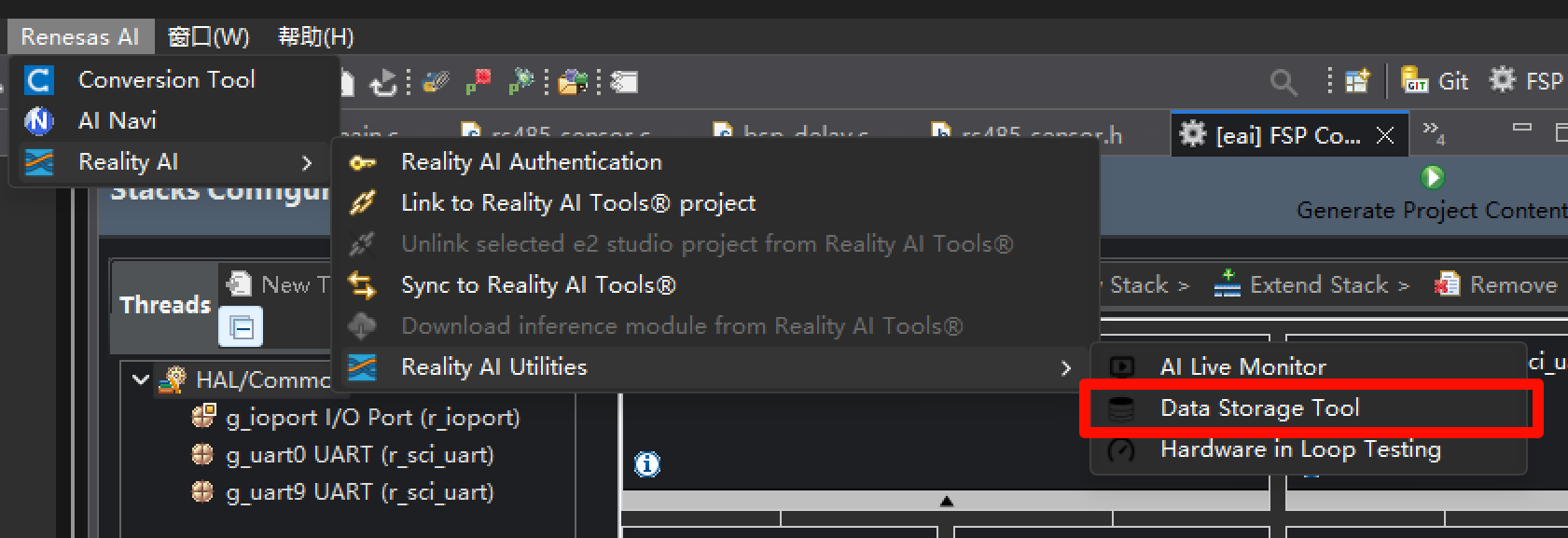Choose Sync to Reality AI Tools
The width and height of the screenshot is (1568, 538).
pos(538,284)
